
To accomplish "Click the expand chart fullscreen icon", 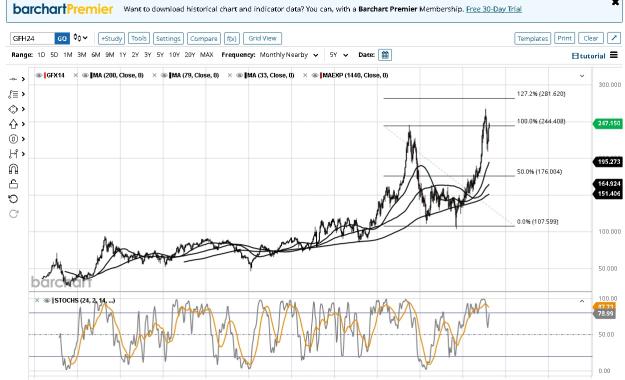I will 614,38.
